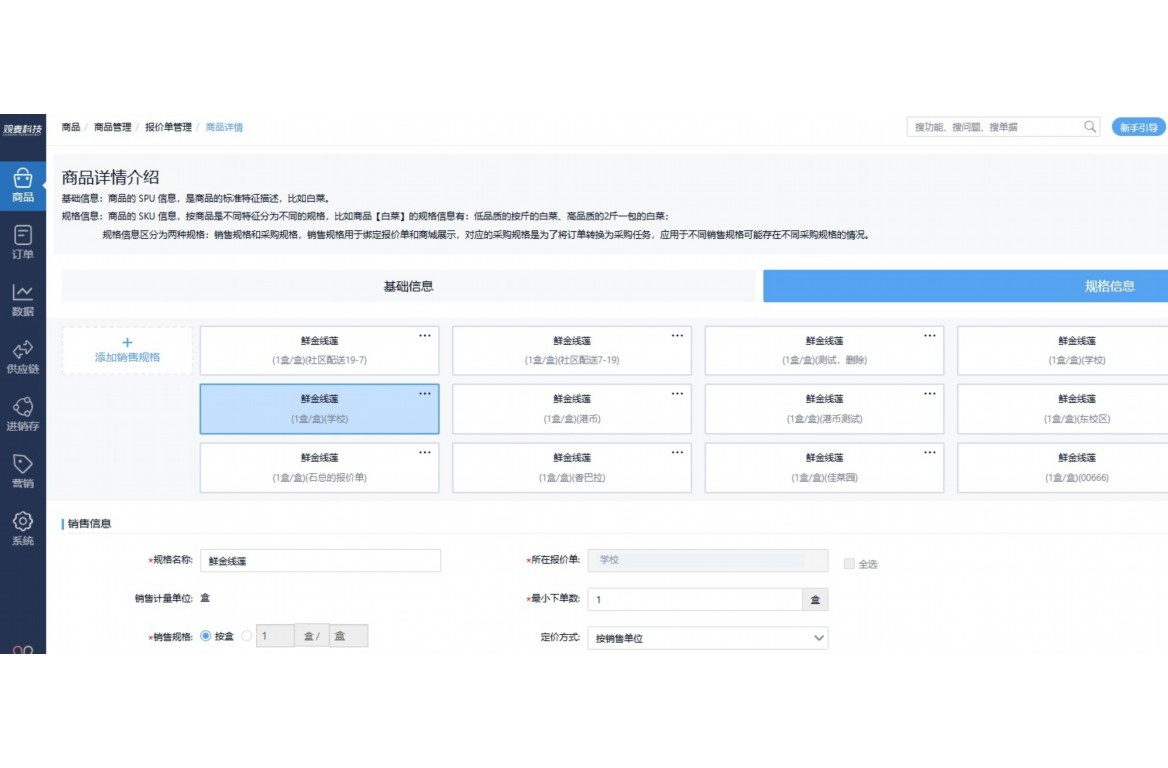Open the 供应链 sidebar module
Image resolution: width=1168 pixels, height=768 pixels.
tap(22, 357)
